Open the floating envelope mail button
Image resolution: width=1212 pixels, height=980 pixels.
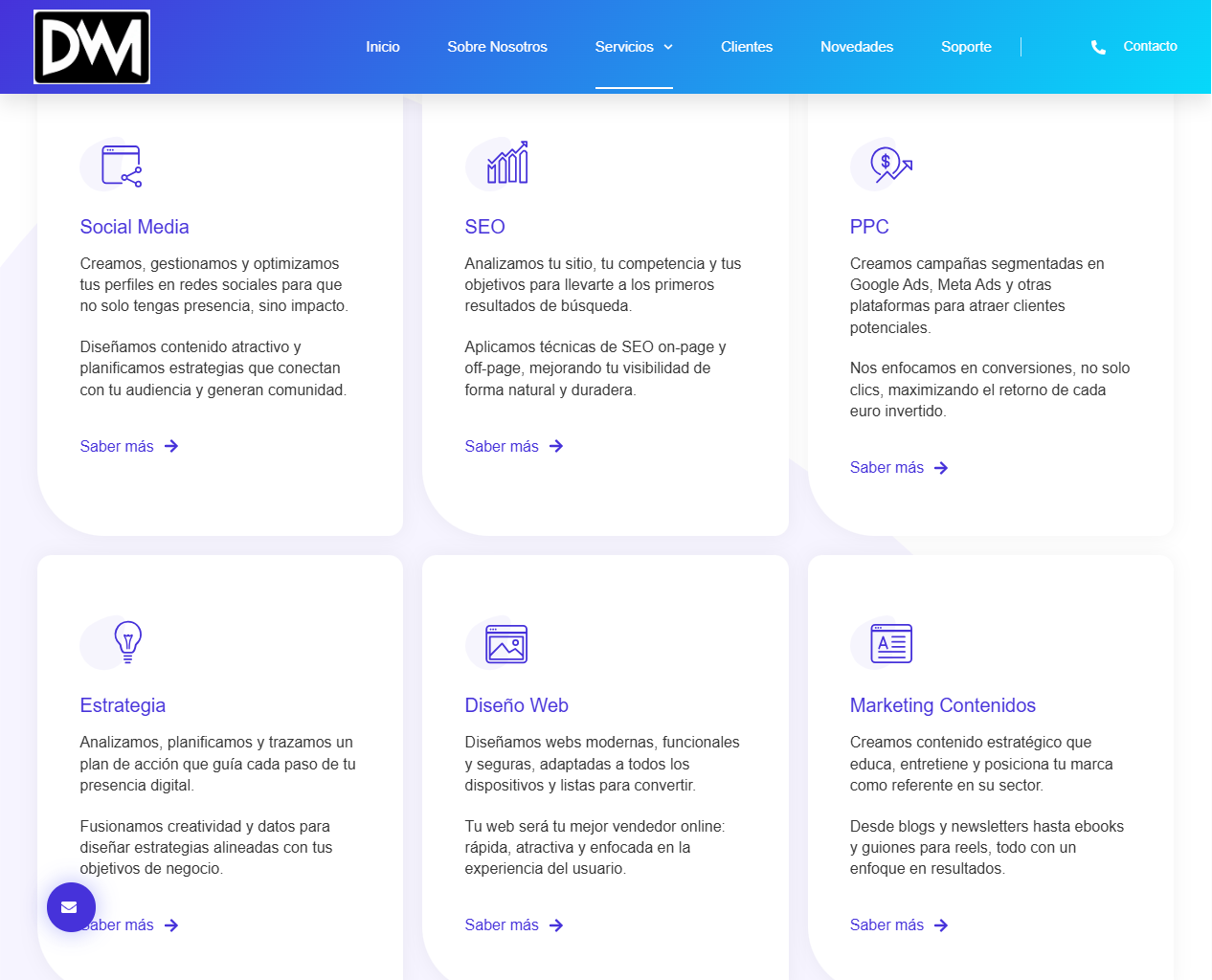(71, 907)
